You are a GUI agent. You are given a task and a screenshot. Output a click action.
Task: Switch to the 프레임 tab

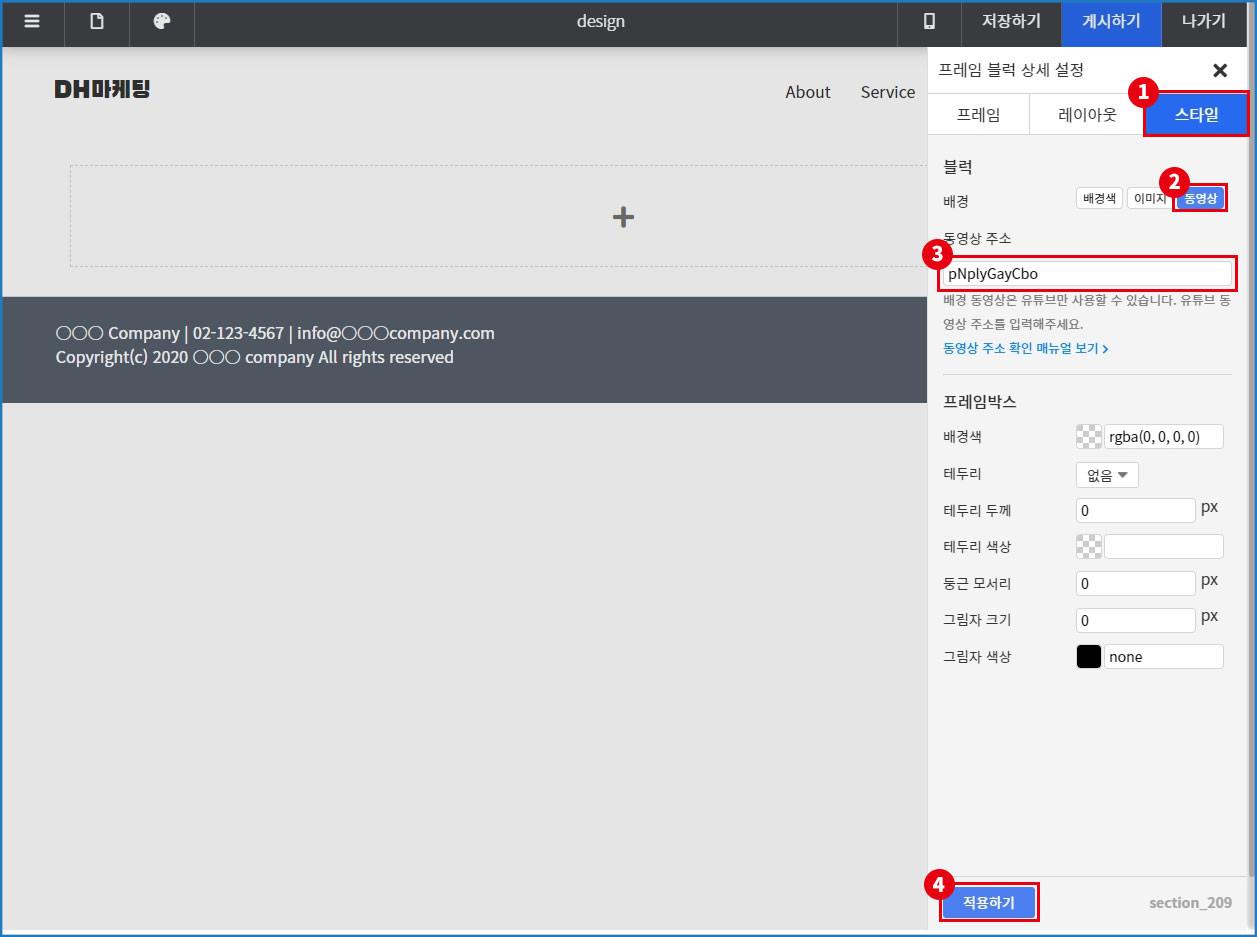[978, 115]
